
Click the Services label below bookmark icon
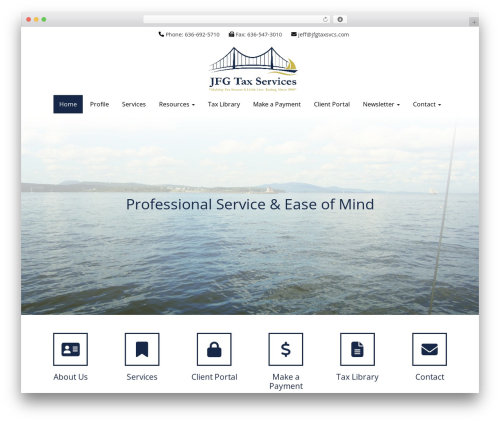(x=142, y=377)
